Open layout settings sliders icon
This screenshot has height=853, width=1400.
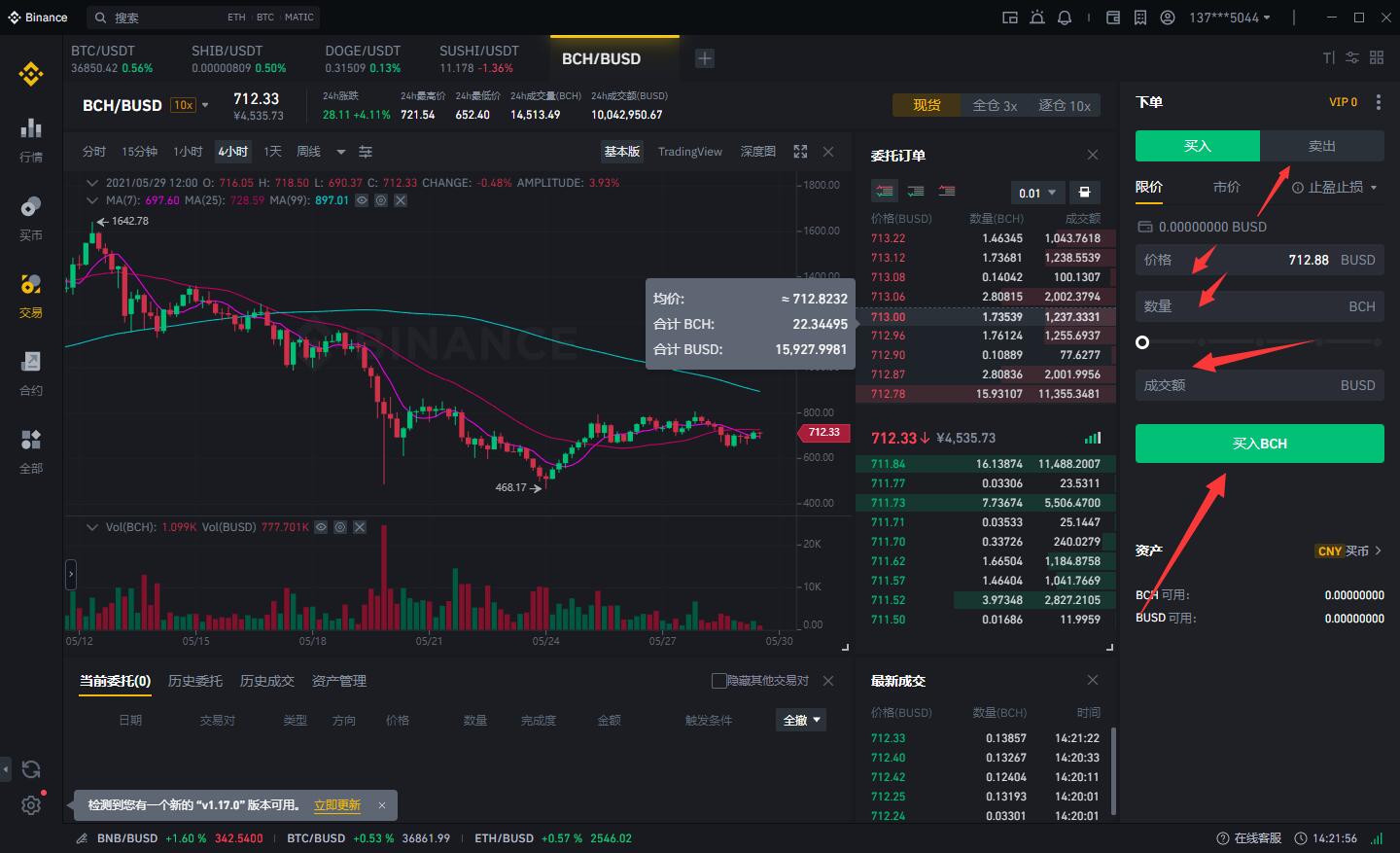click(1352, 58)
